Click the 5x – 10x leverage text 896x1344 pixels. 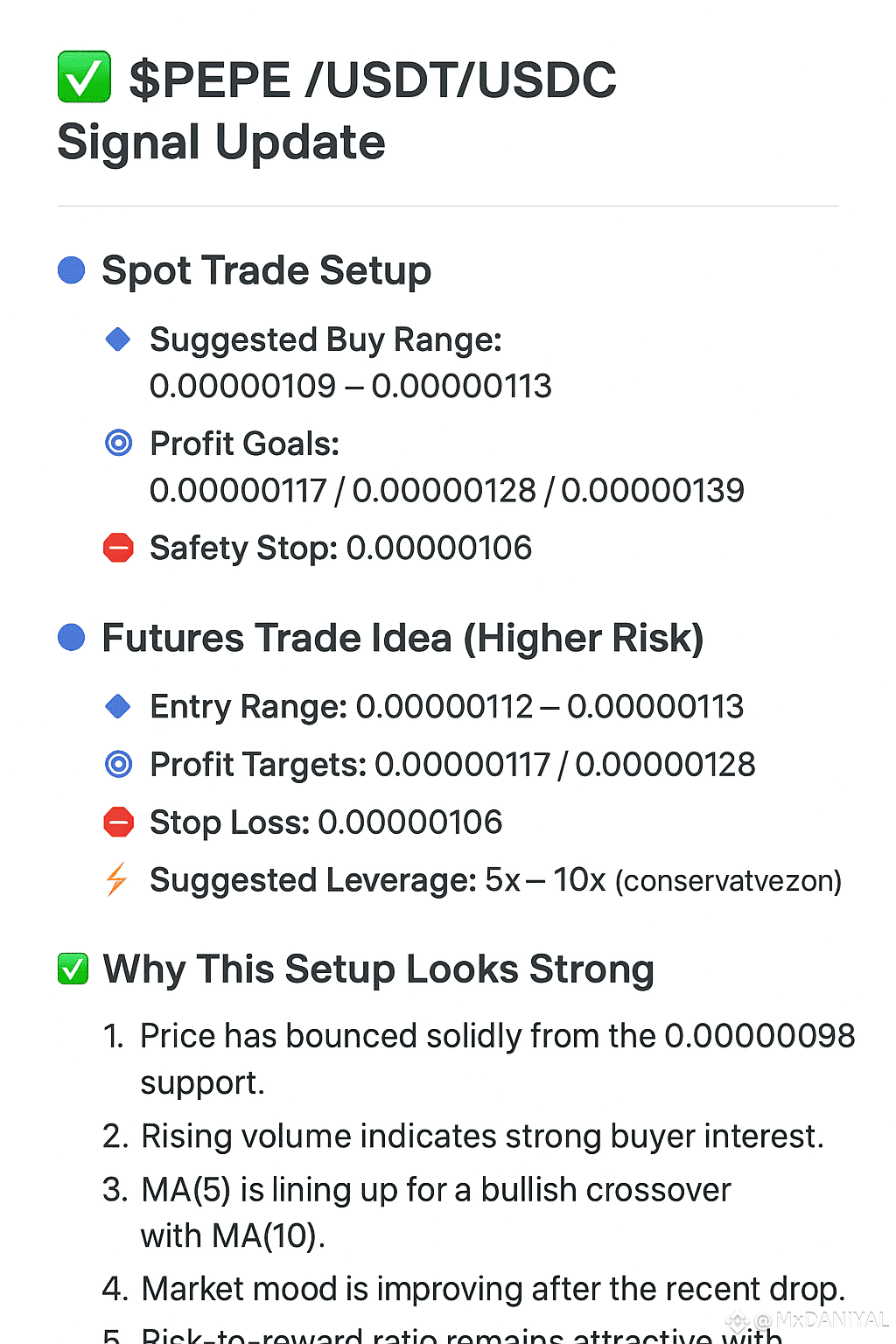tap(546, 879)
